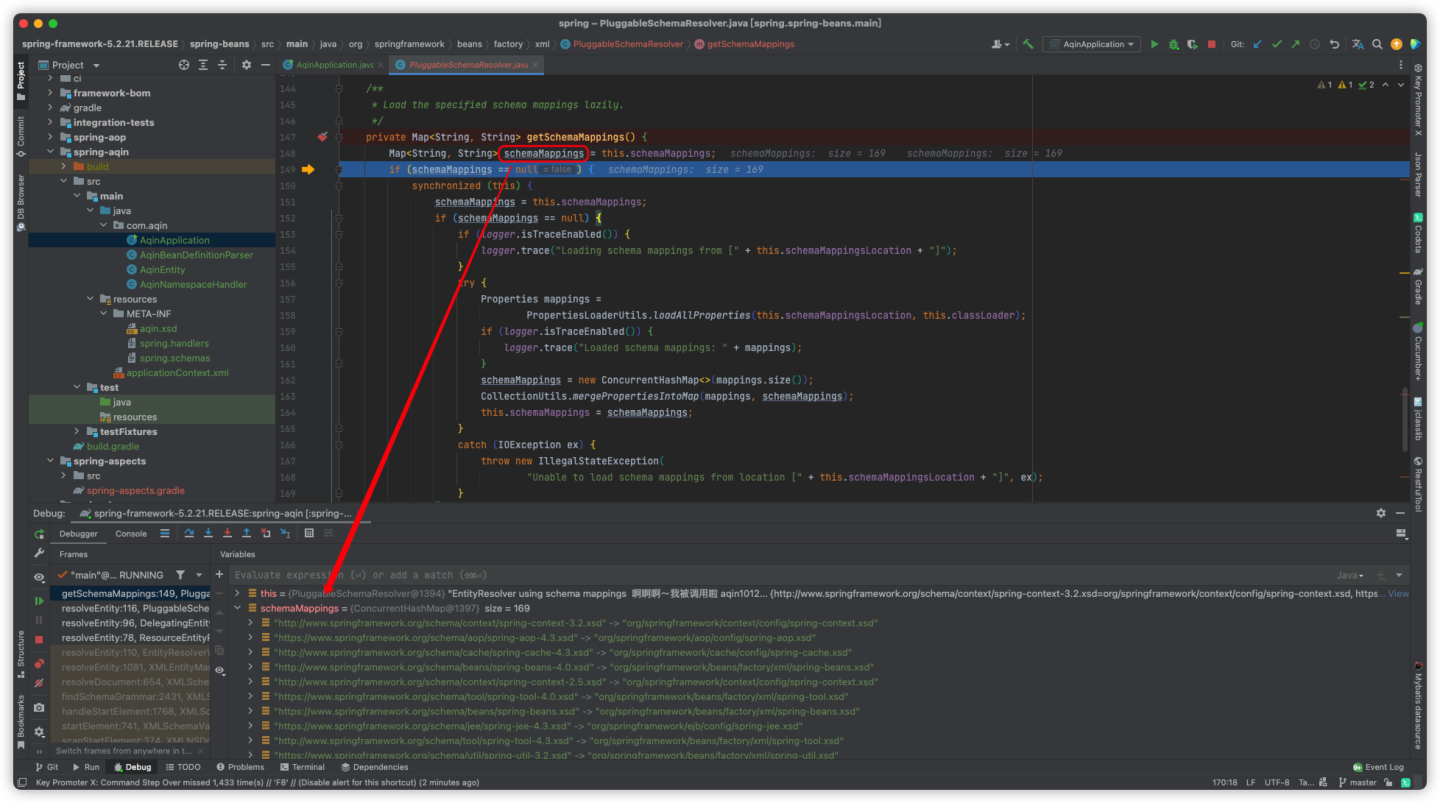Image resolution: width=1440 pixels, height=803 pixels.
Task: Expand the testFixtures folder
Action: (x=78, y=432)
